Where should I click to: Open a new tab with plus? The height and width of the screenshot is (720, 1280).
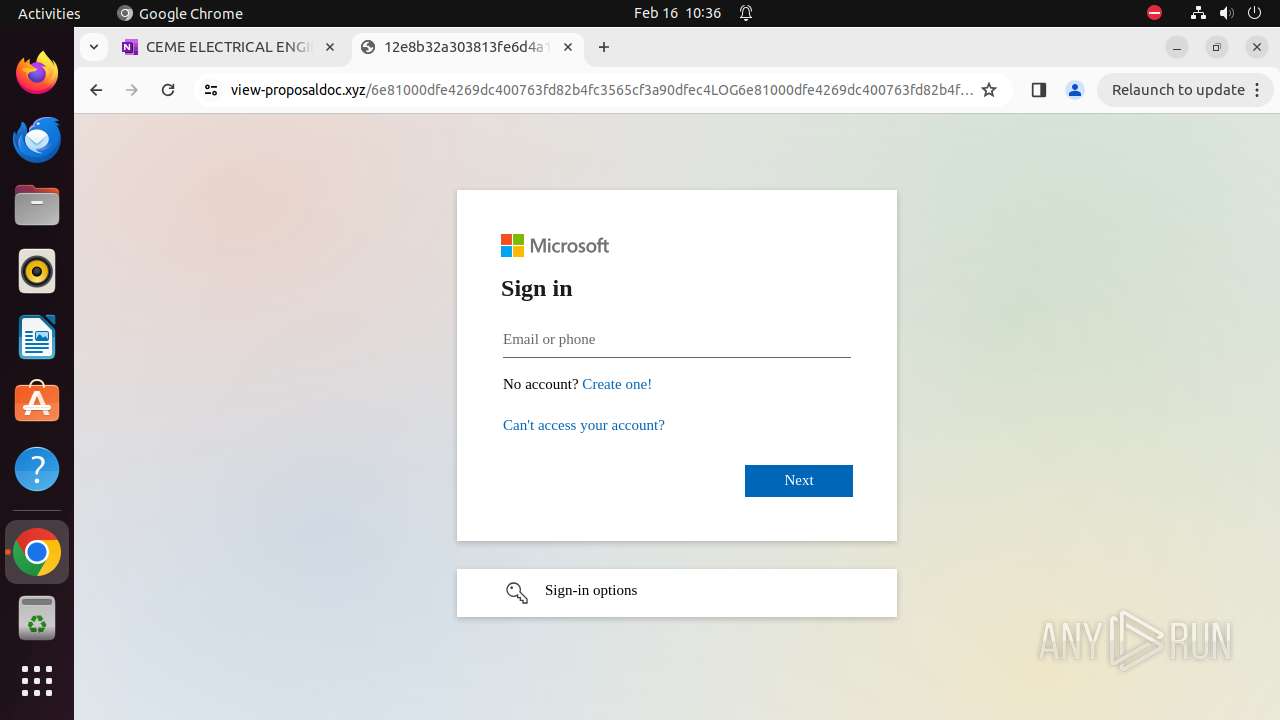coord(604,47)
